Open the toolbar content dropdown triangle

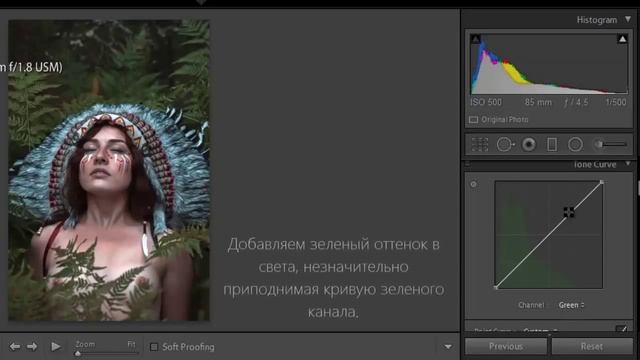[x=448, y=347]
